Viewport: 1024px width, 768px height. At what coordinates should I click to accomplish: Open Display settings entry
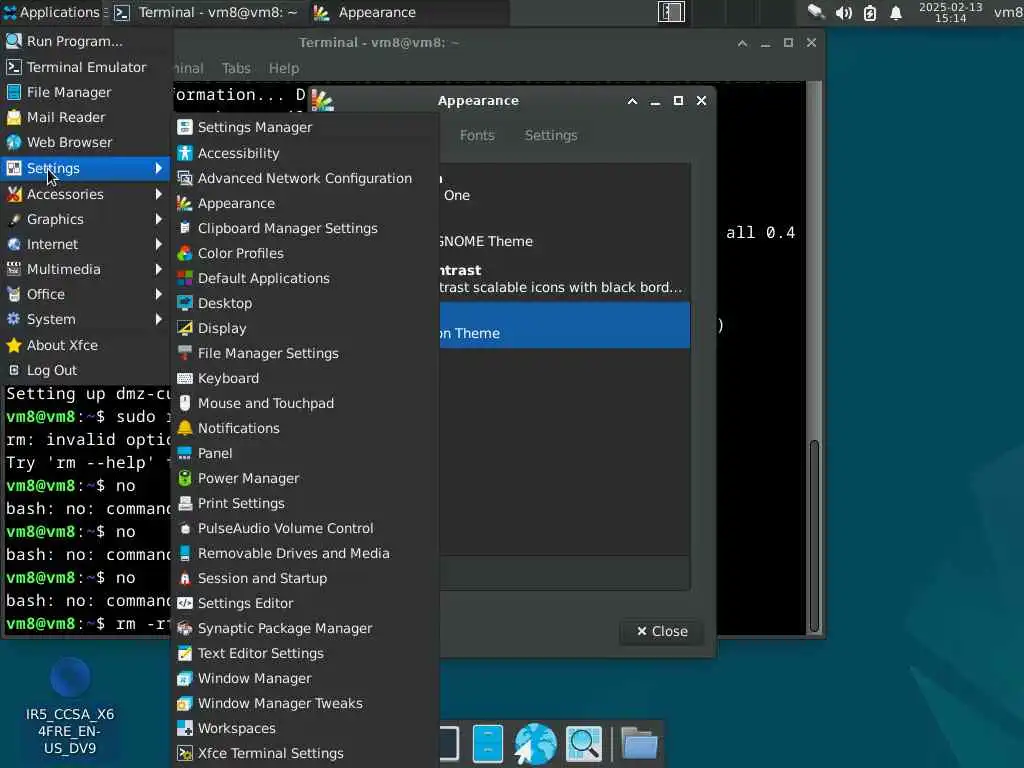(x=304, y=328)
